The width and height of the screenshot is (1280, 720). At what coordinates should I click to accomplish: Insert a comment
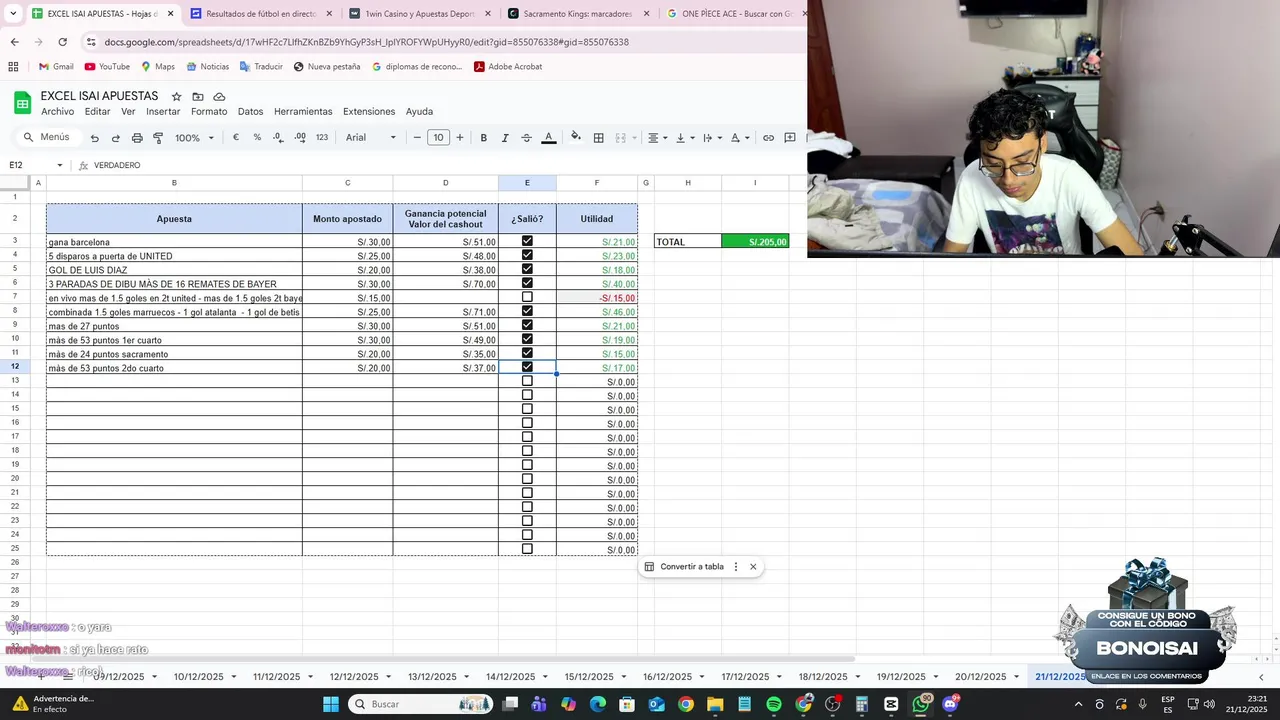click(x=790, y=138)
